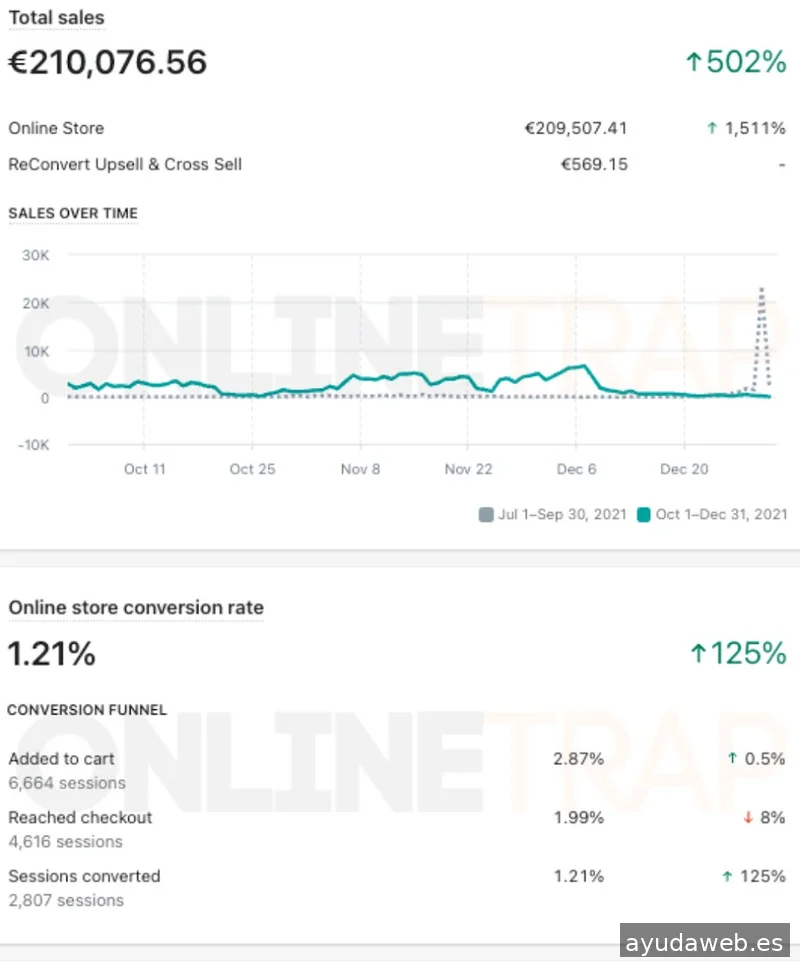Open the Total sales report
Screen dimensions: 800x967
click(x=56, y=17)
